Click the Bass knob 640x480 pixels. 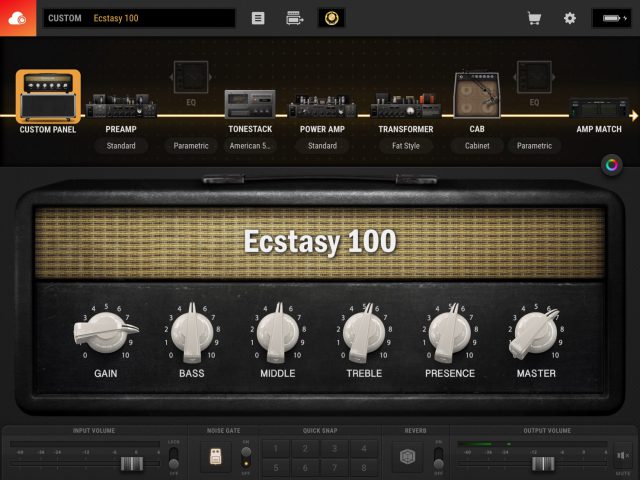pyautogui.click(x=192, y=333)
